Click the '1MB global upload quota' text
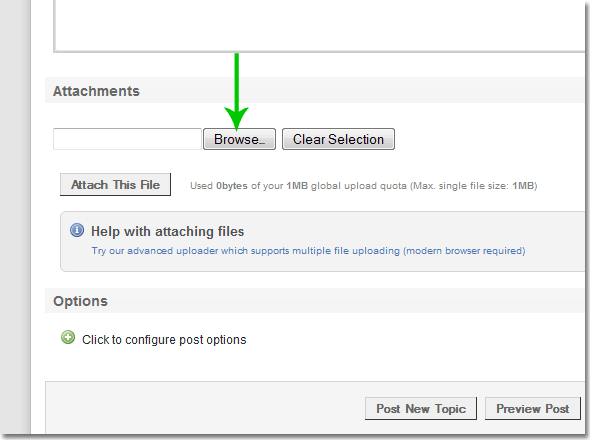Viewport: 590px width, 440px height. click(x=347, y=186)
